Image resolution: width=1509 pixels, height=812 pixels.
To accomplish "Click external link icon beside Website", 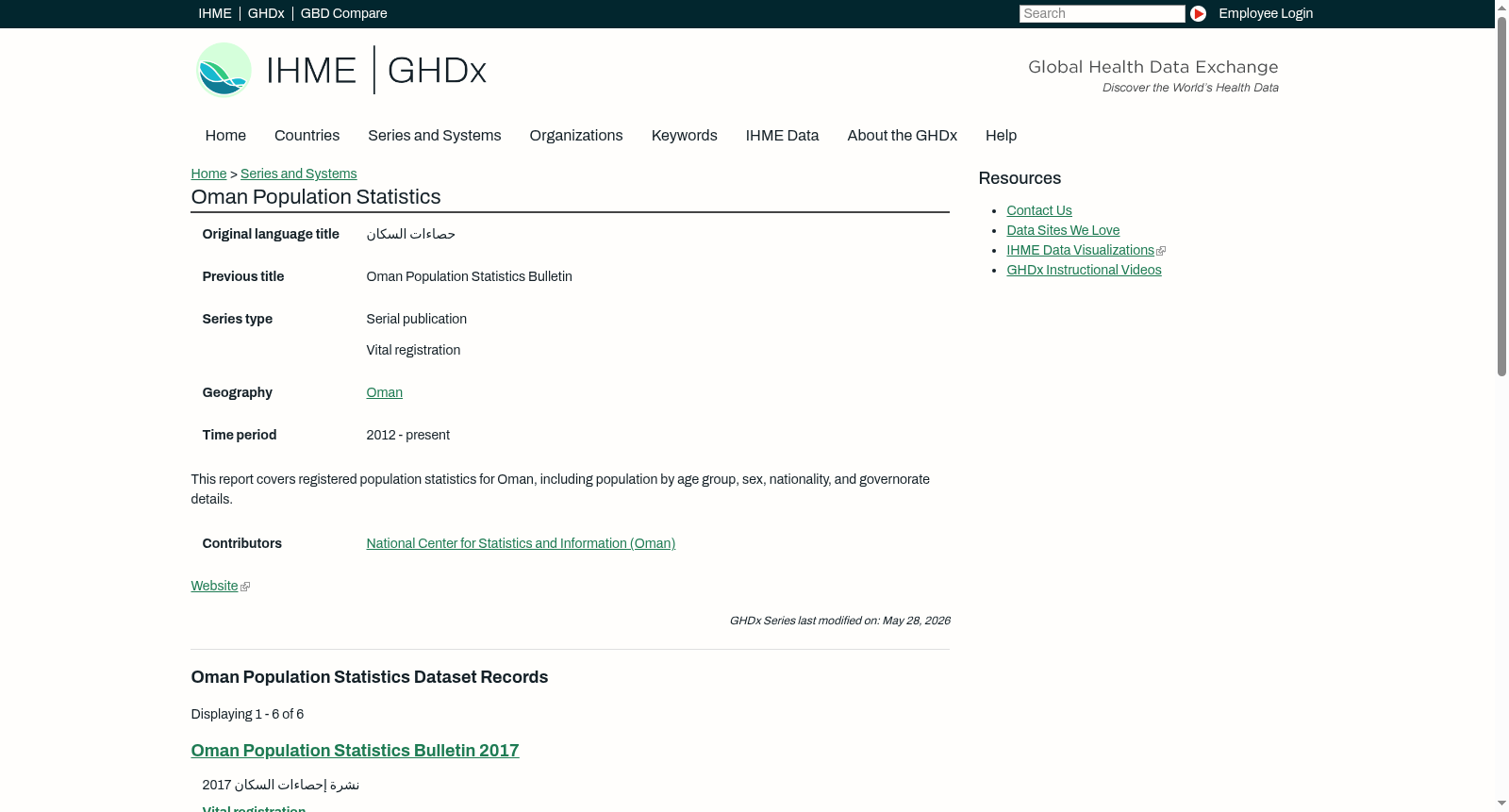I will 245,587.
